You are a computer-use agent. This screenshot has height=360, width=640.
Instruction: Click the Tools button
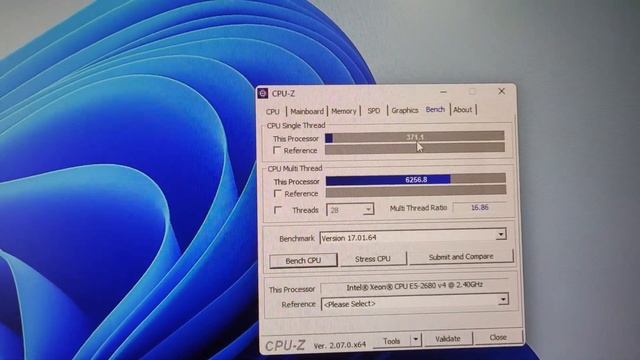(391, 340)
